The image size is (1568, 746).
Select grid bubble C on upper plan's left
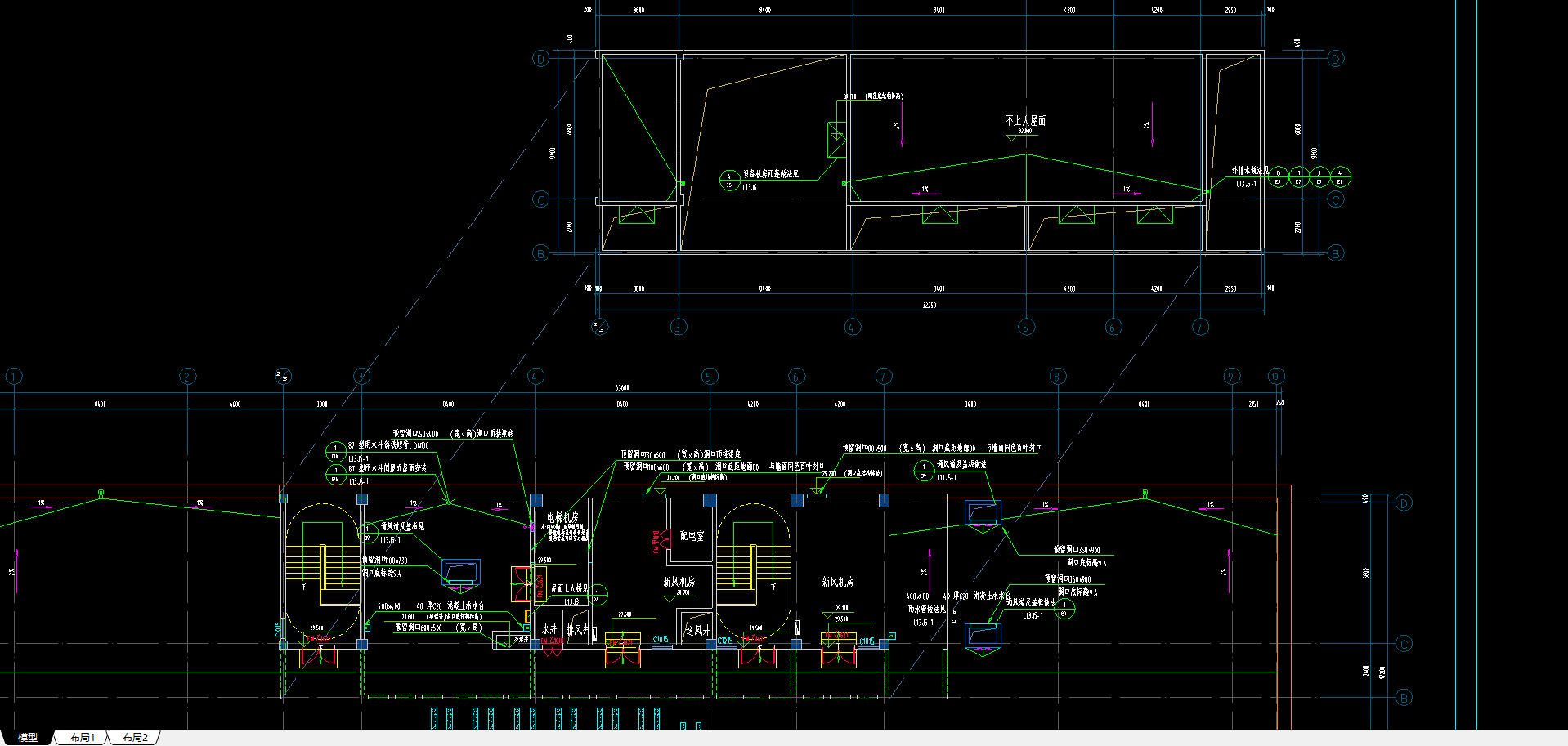click(x=540, y=199)
